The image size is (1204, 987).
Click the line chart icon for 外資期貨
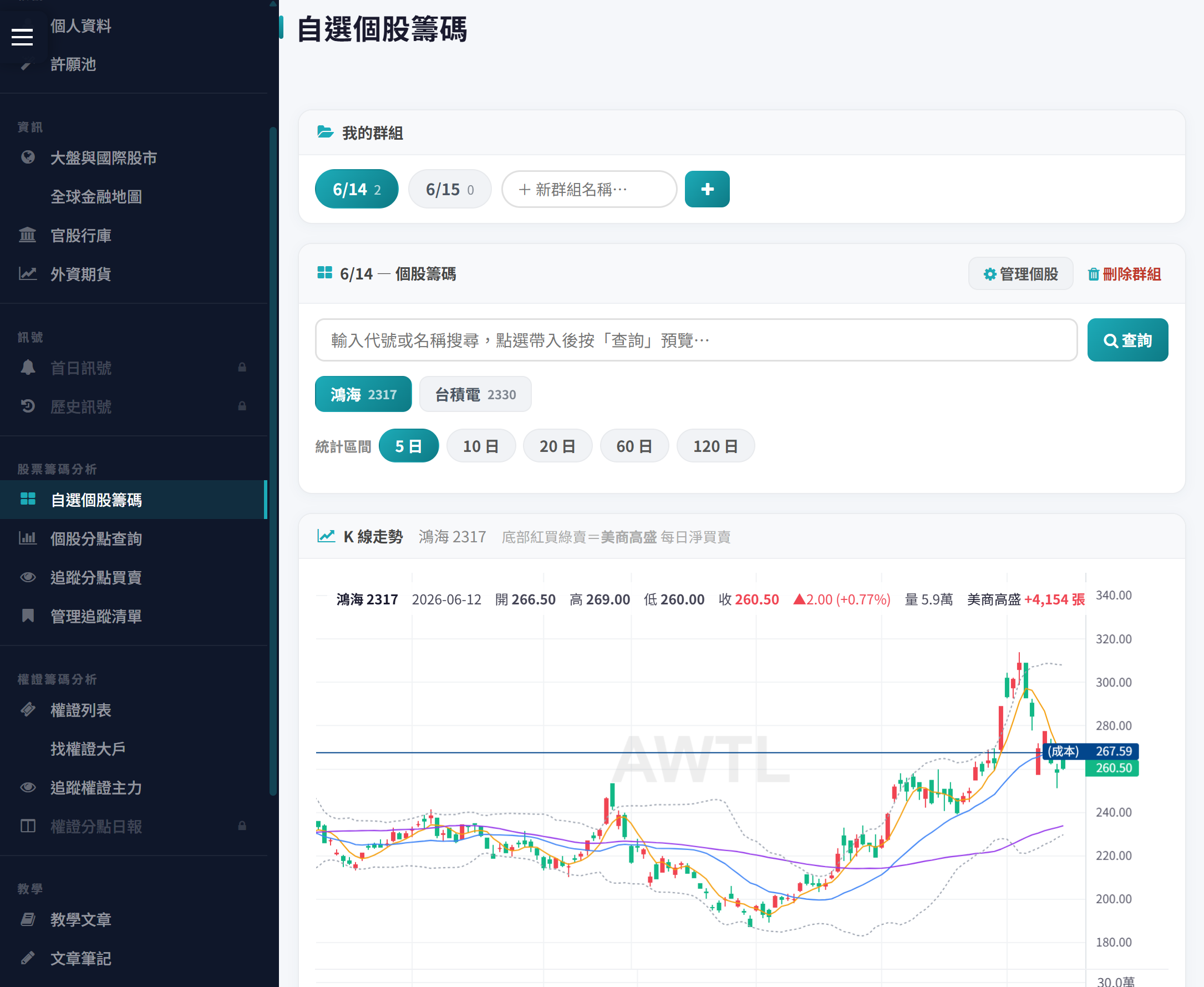(x=27, y=273)
